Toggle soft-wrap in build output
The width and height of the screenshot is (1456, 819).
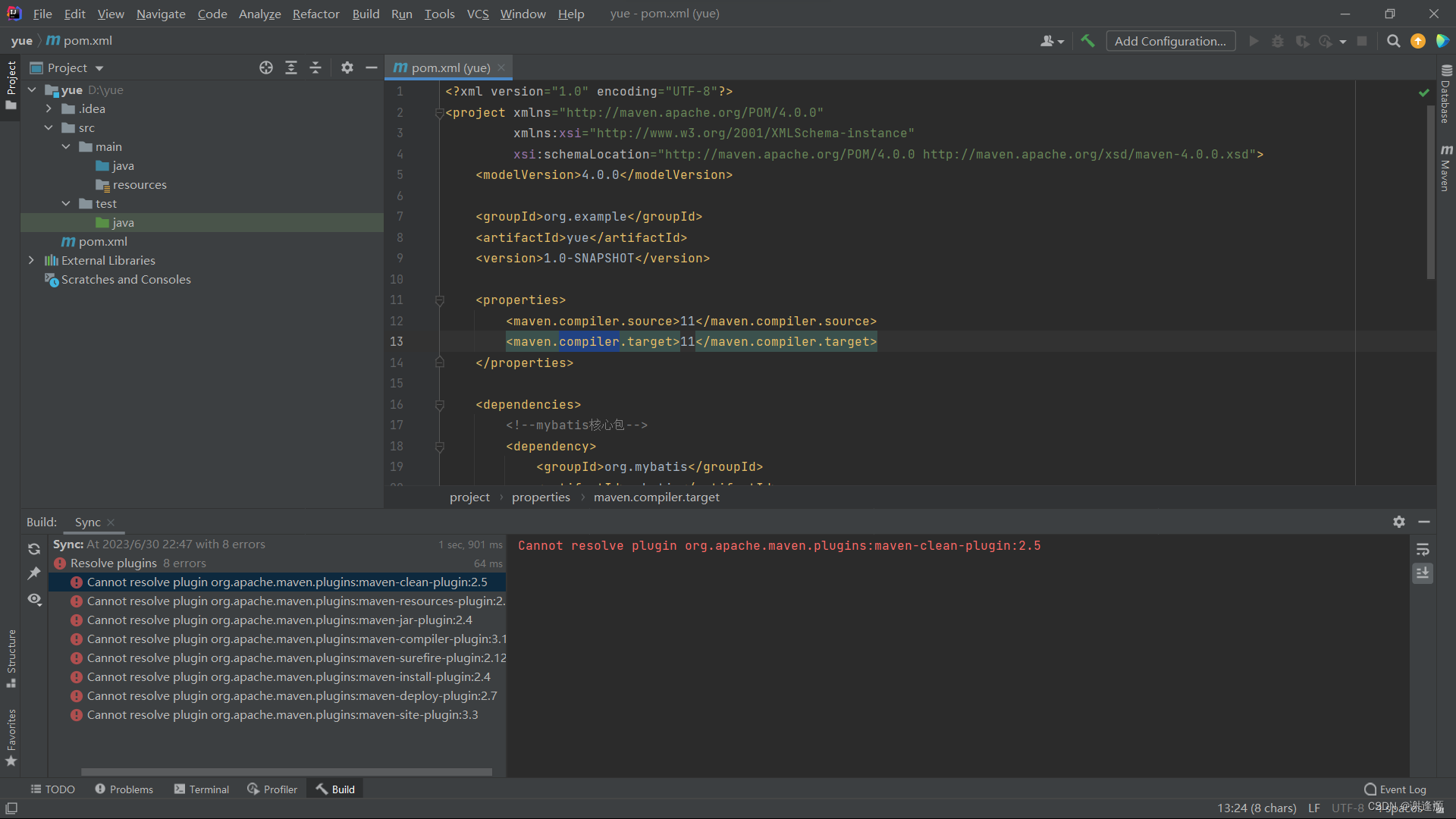(x=1423, y=549)
